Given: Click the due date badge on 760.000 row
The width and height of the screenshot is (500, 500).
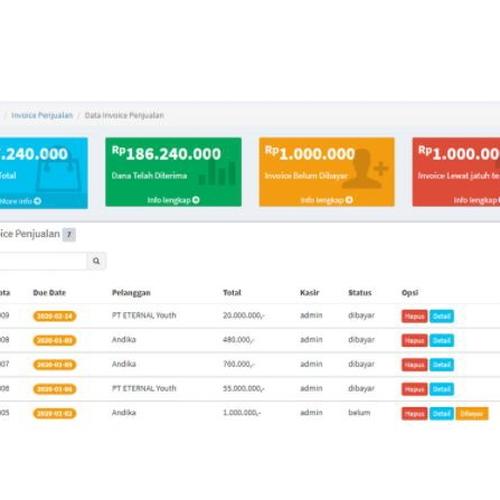Looking at the screenshot, I should (55, 365).
